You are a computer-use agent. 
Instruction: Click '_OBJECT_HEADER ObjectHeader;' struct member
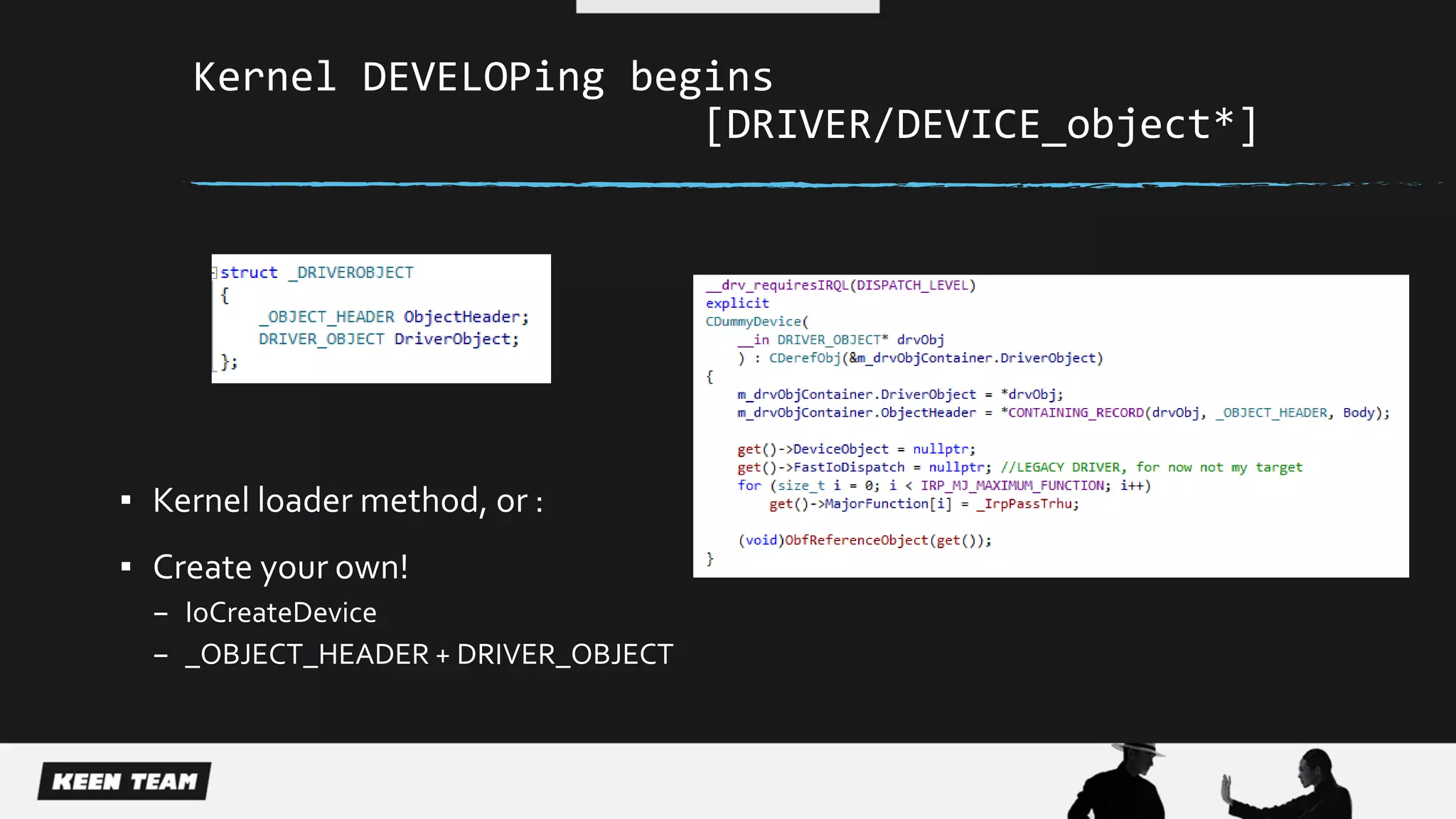click(394, 316)
